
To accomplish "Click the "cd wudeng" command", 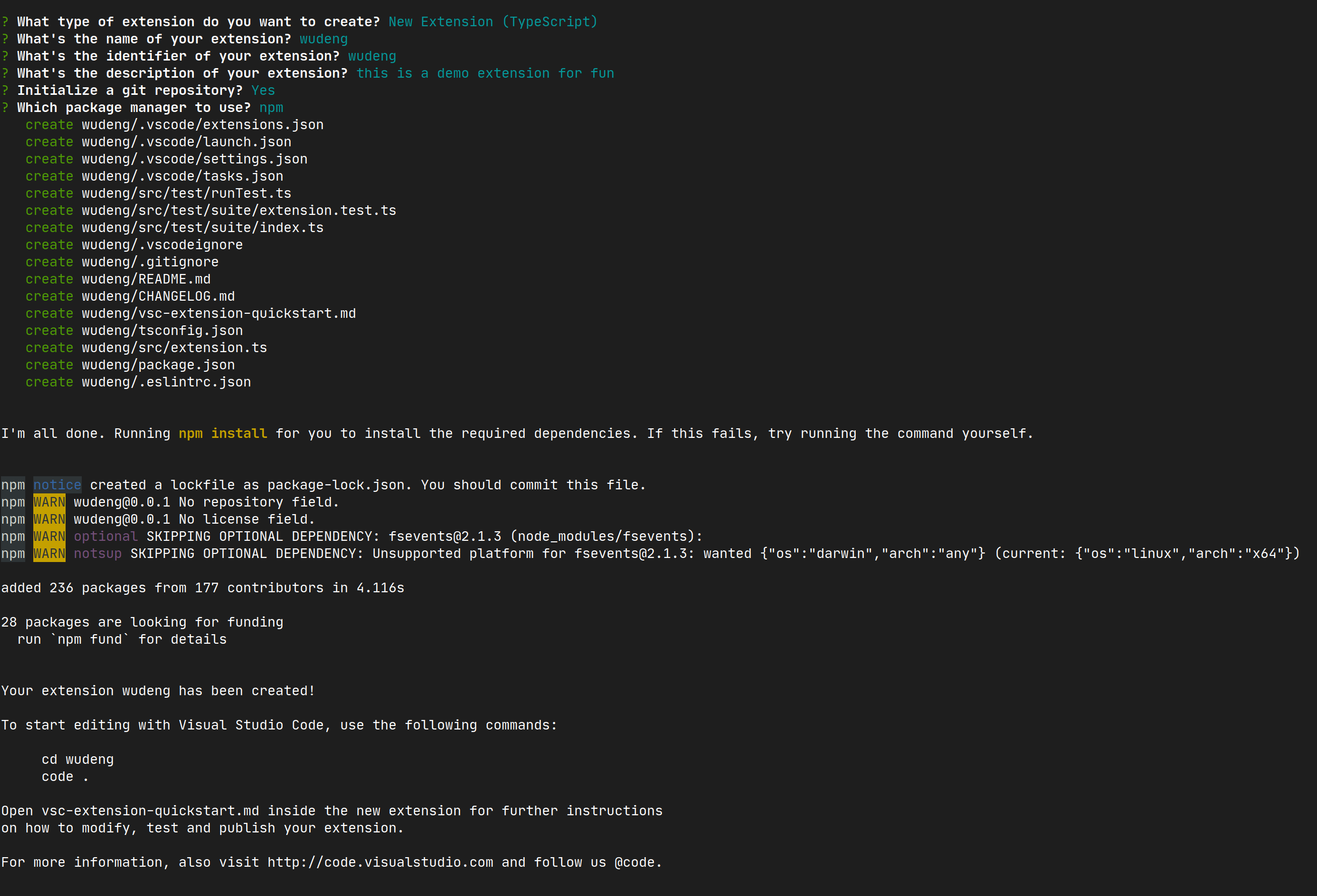I will coord(78,759).
